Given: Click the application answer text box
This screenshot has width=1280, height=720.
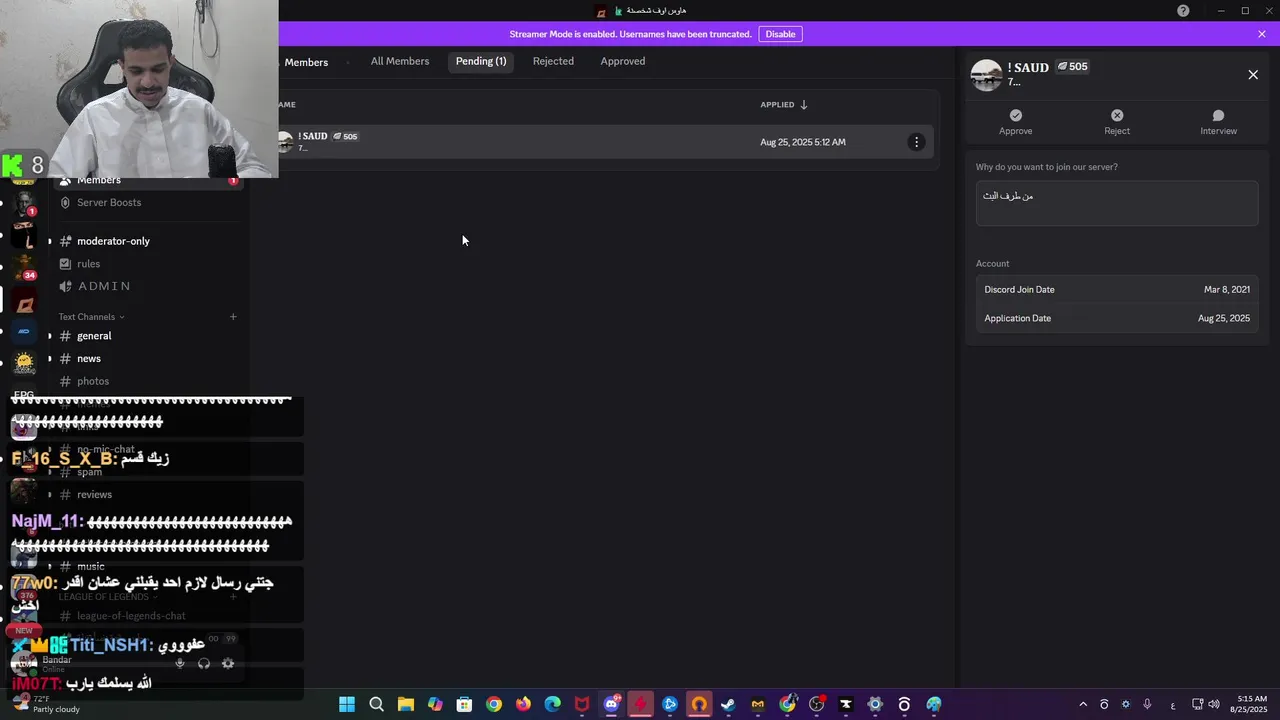Looking at the screenshot, I should pos(1117,203).
